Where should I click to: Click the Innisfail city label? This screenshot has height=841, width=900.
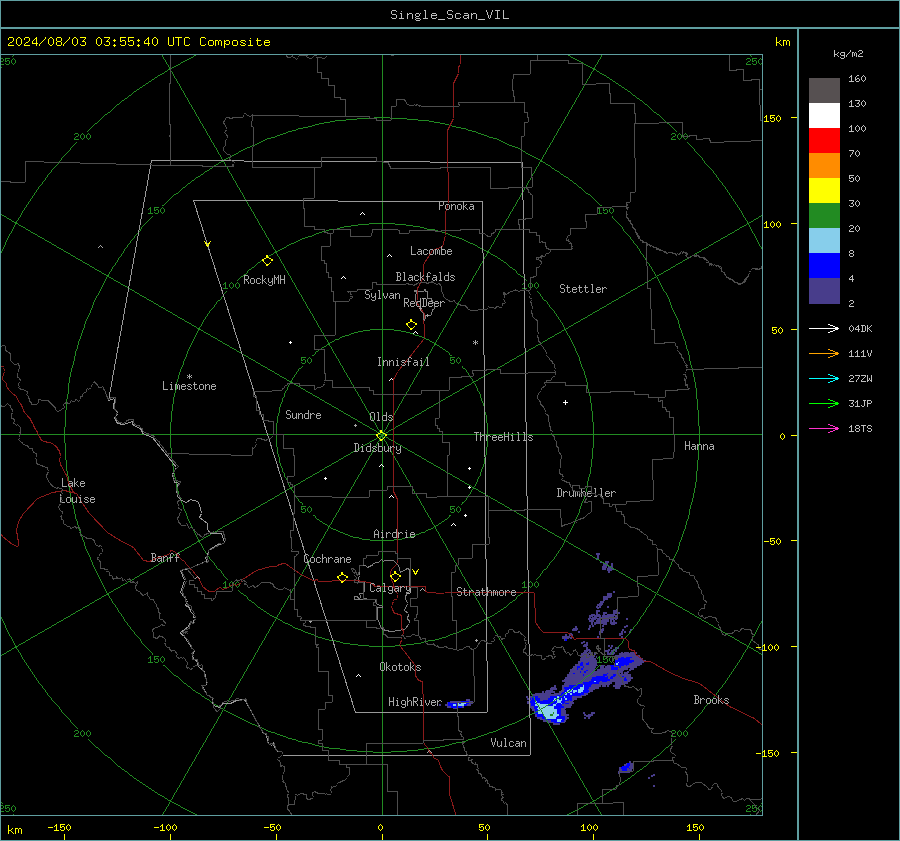pyautogui.click(x=403, y=362)
